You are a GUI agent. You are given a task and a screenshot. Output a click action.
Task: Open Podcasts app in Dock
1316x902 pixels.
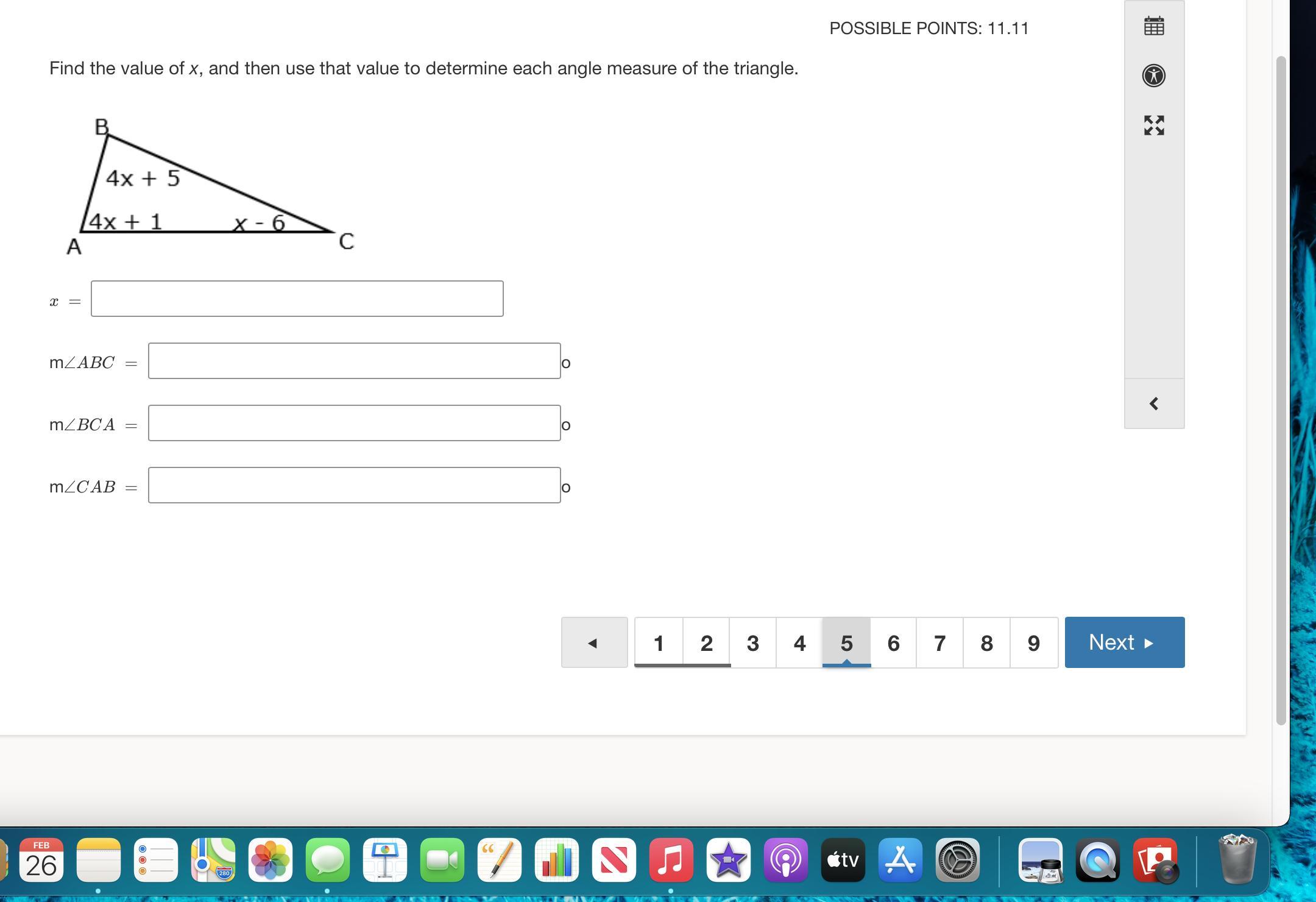tap(785, 860)
